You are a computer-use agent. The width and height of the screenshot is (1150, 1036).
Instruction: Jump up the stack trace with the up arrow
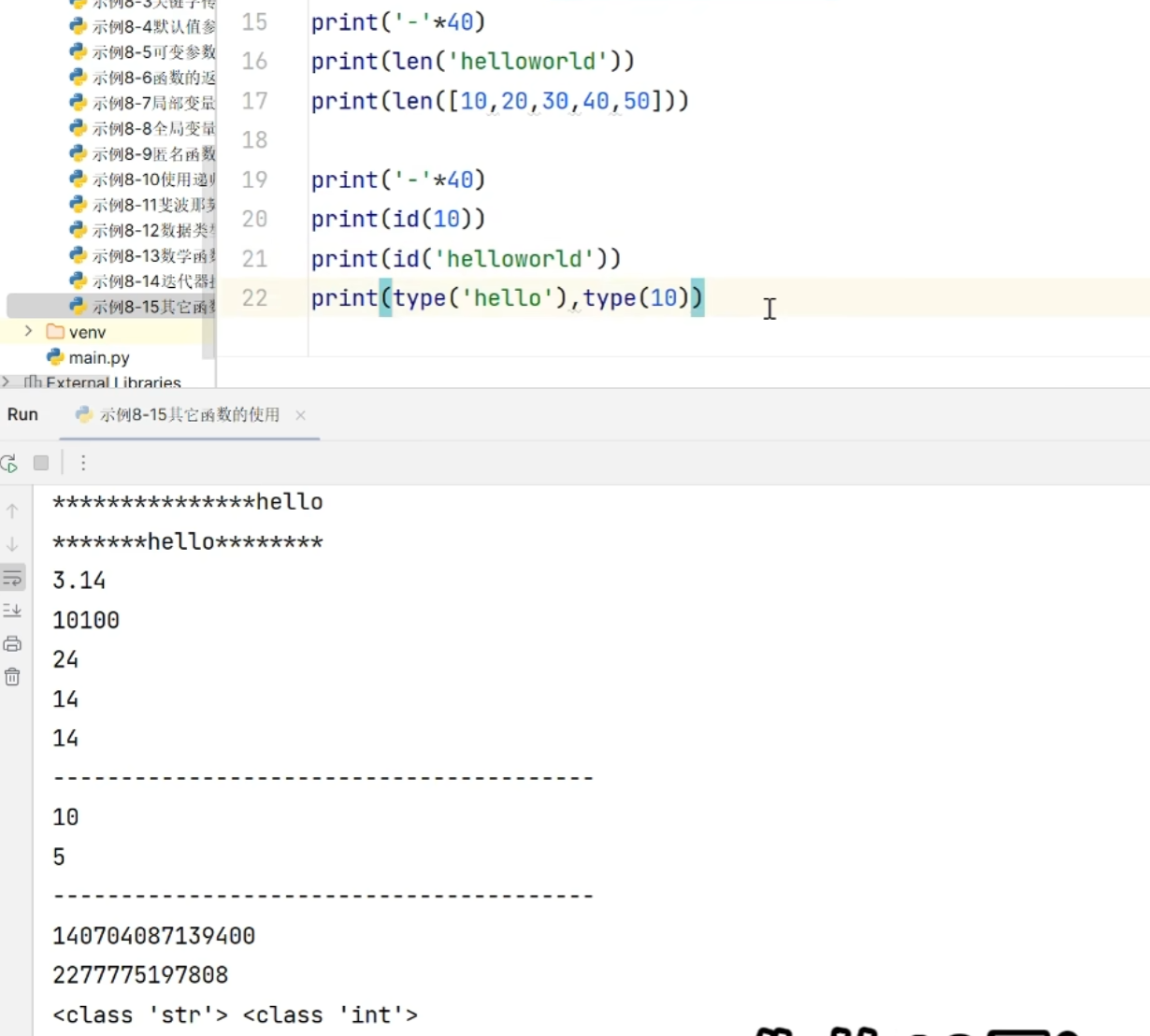tap(12, 511)
